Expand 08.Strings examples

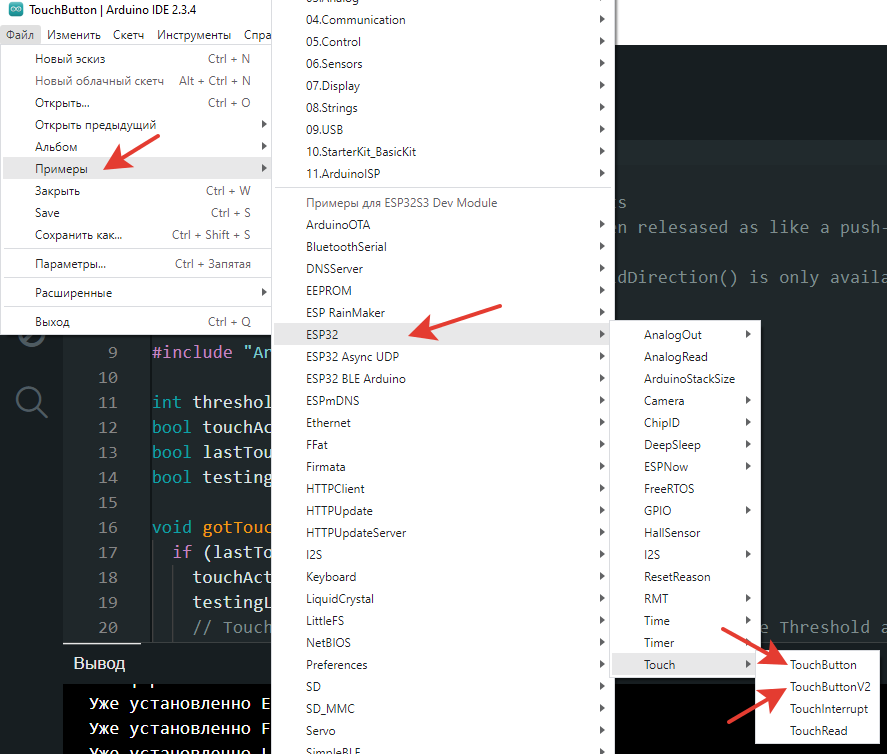click(x=442, y=107)
